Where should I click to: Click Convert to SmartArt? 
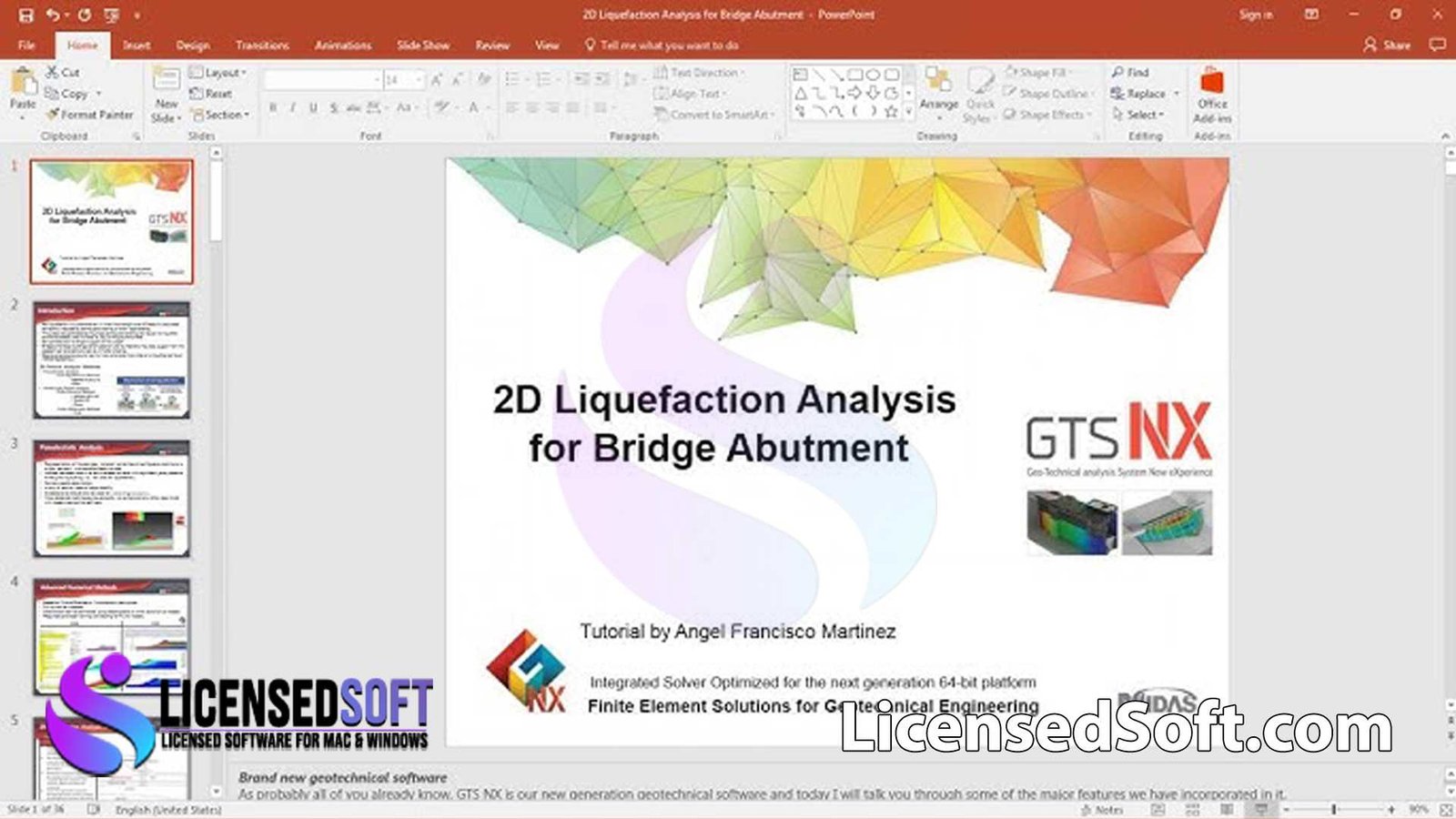tap(714, 115)
